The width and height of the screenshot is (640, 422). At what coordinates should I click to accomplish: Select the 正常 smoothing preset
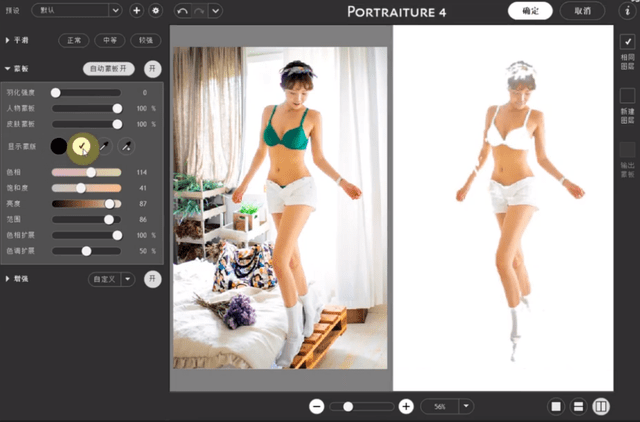point(74,40)
